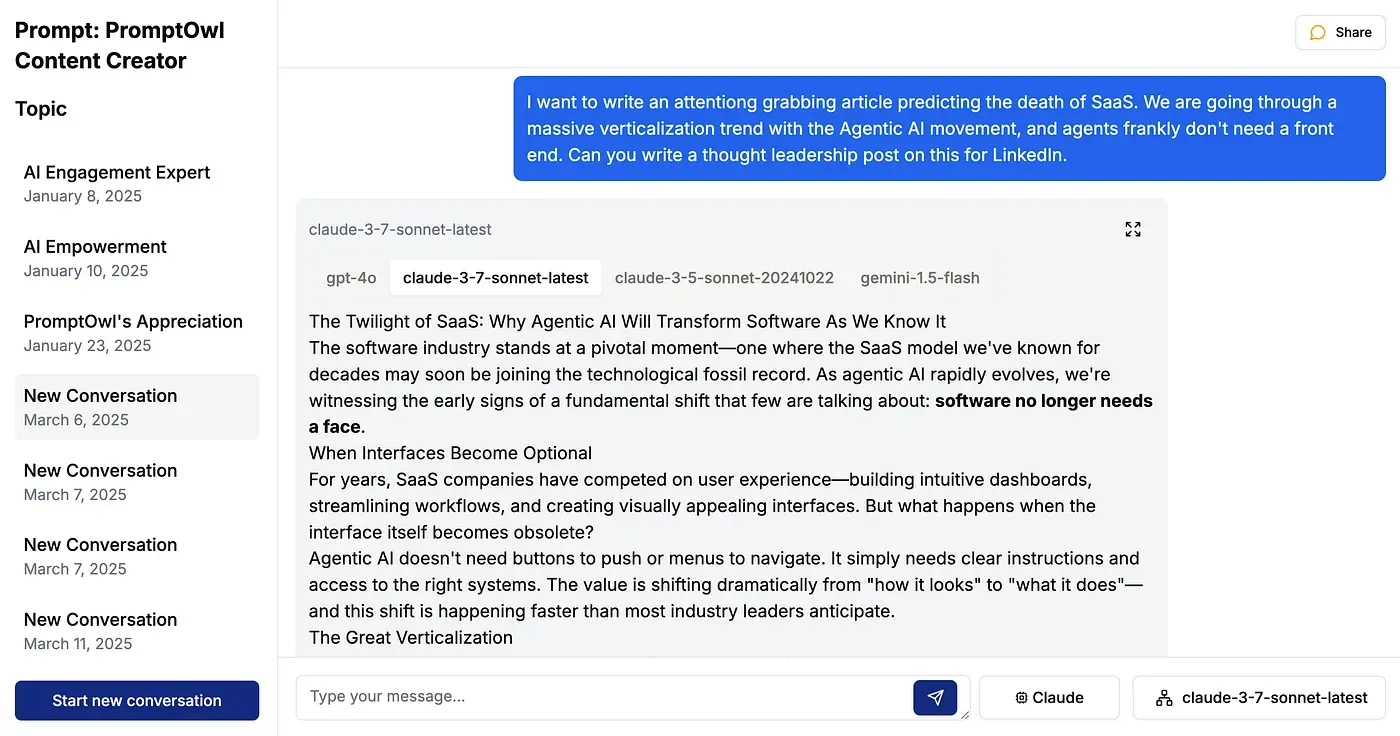Open the AI Engagement Expert conversation
This screenshot has width=1400, height=736.
pos(117,183)
